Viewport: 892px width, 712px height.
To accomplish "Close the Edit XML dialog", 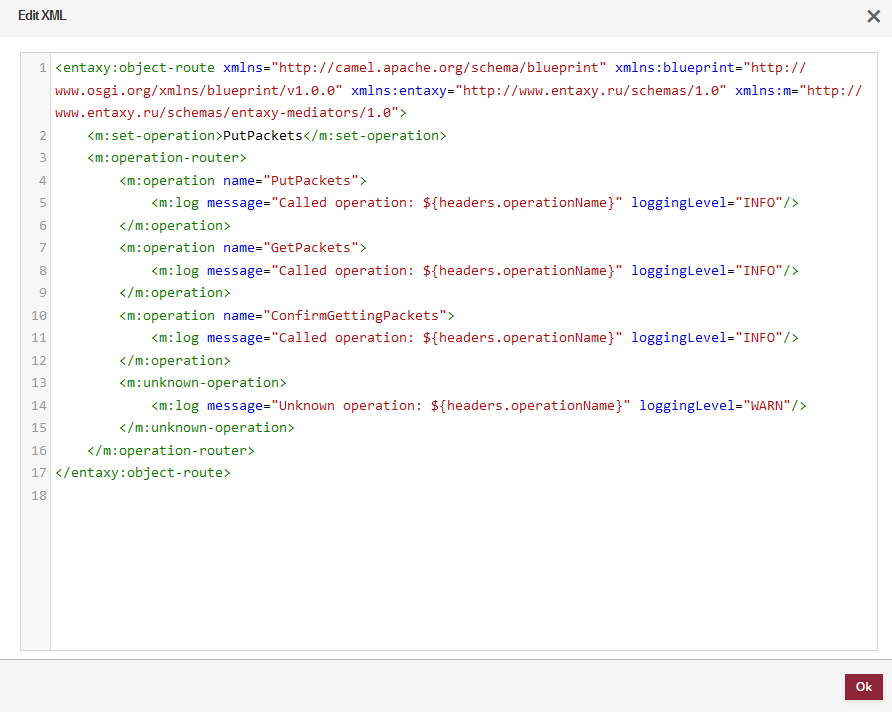I will click(x=873, y=16).
